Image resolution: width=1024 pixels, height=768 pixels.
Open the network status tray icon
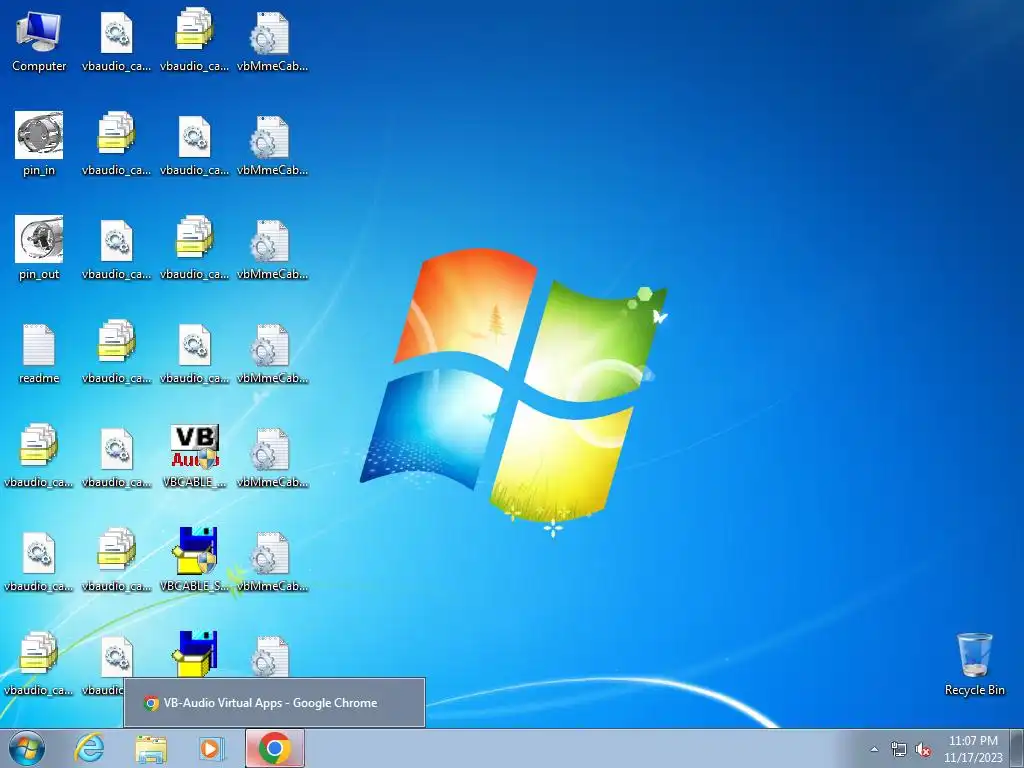(x=899, y=749)
